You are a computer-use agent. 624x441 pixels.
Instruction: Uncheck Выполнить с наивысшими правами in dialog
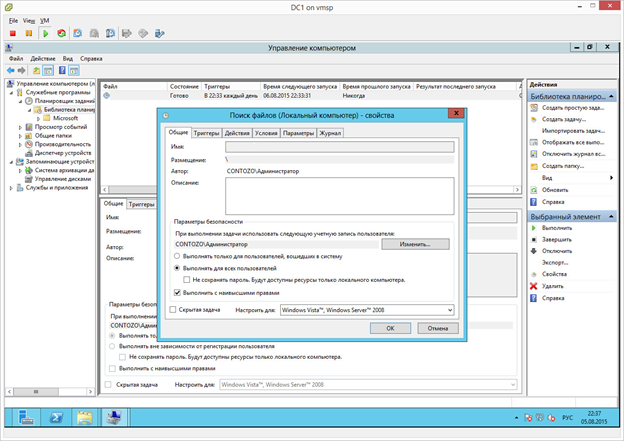pos(177,293)
